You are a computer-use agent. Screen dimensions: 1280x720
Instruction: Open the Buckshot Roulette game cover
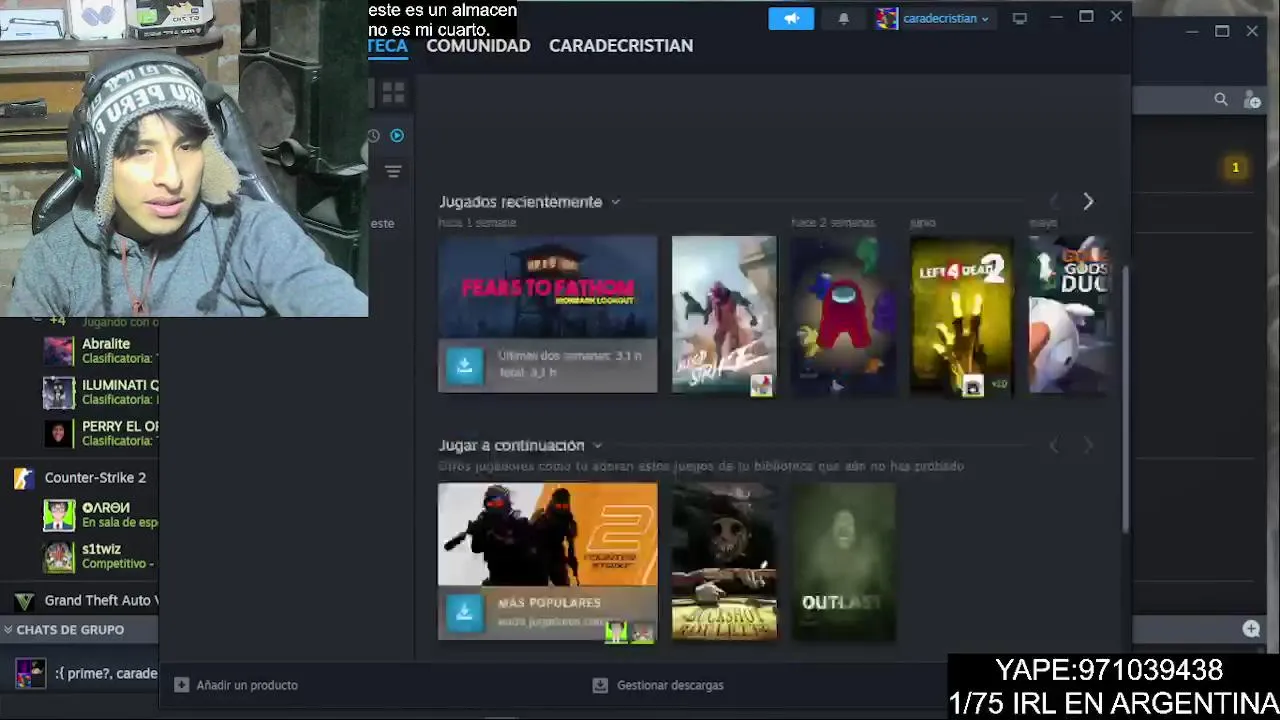click(724, 562)
